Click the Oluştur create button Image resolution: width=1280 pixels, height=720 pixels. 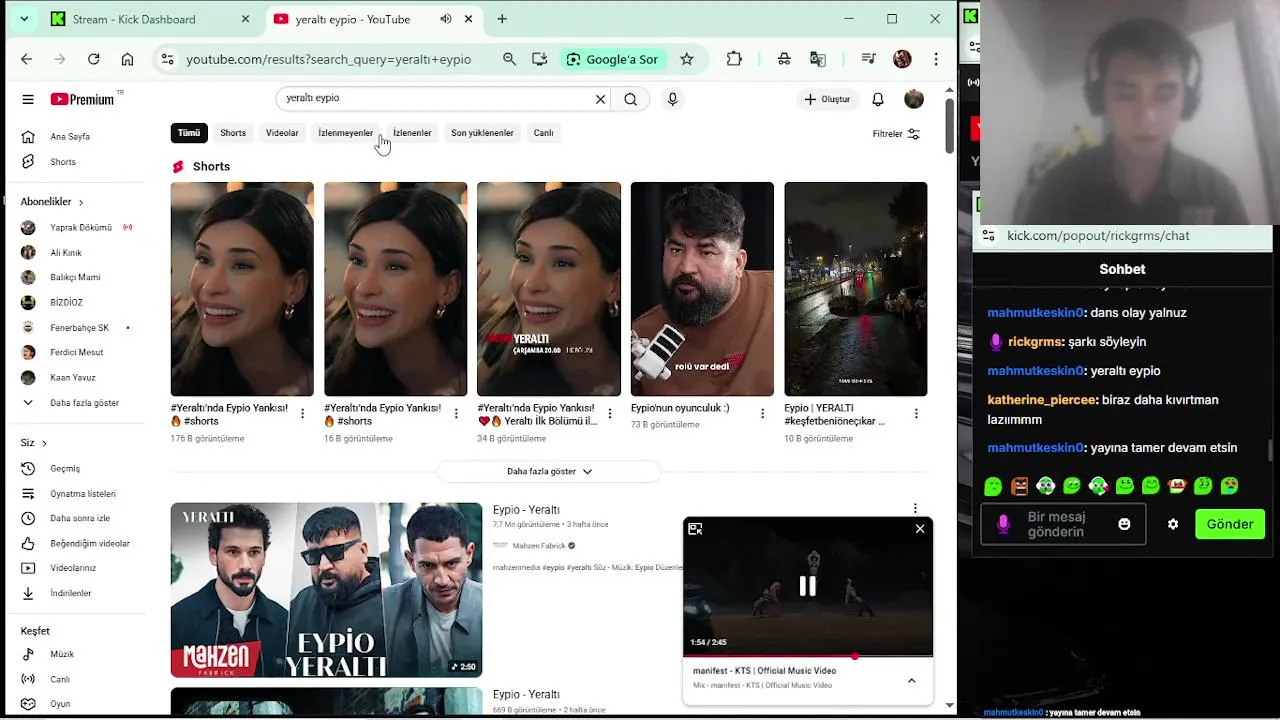click(827, 99)
